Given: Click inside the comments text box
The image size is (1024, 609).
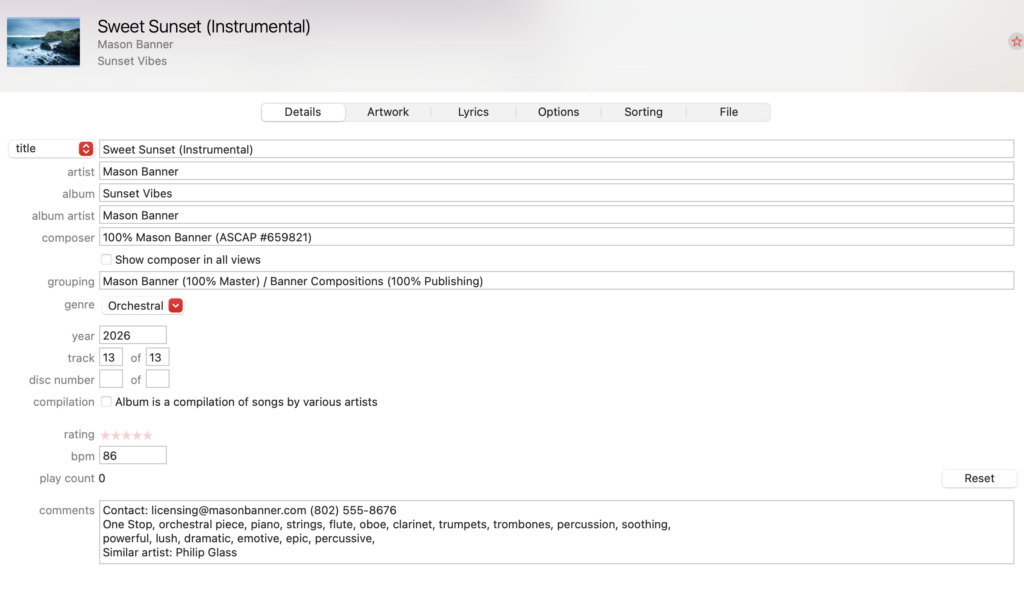Looking at the screenshot, I should tap(556, 532).
